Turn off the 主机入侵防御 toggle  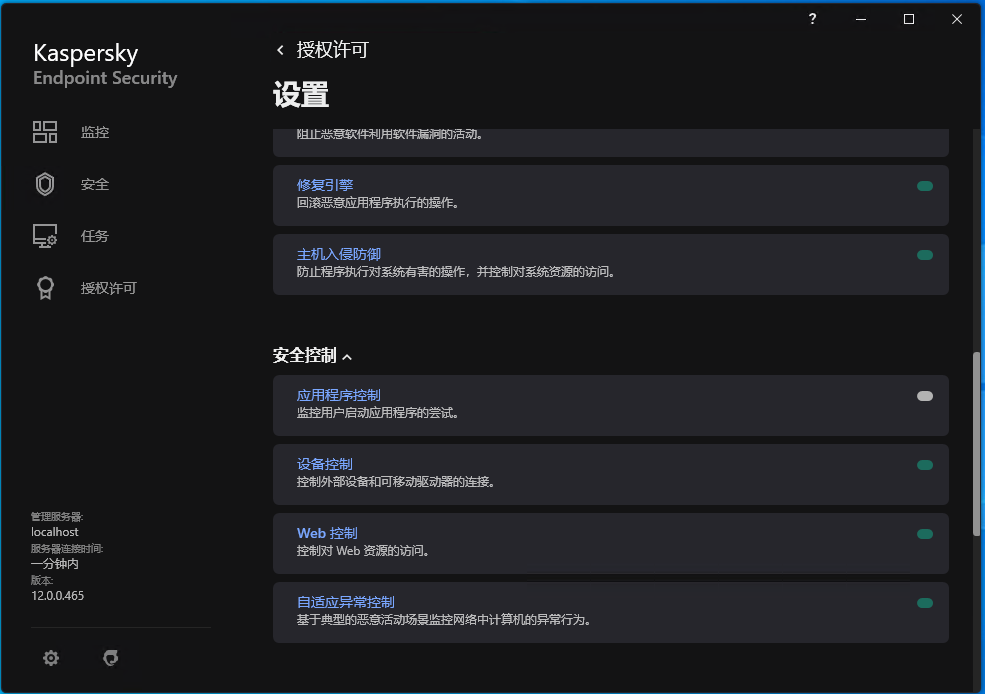[x=925, y=255]
